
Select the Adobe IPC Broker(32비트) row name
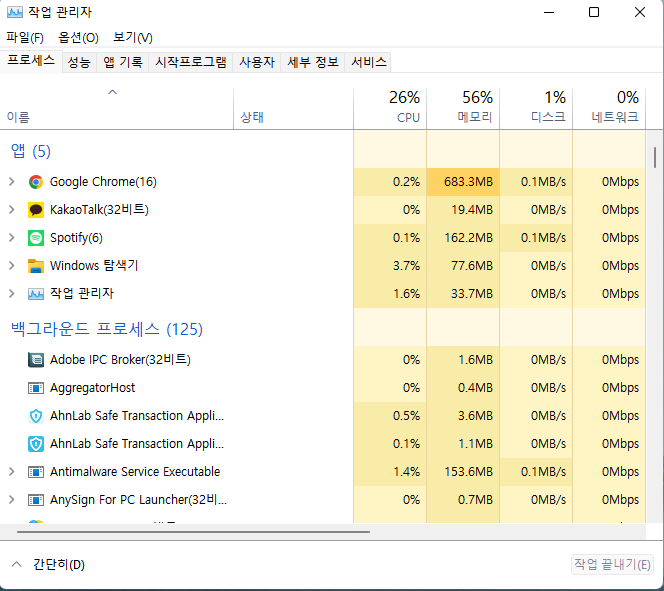120,360
